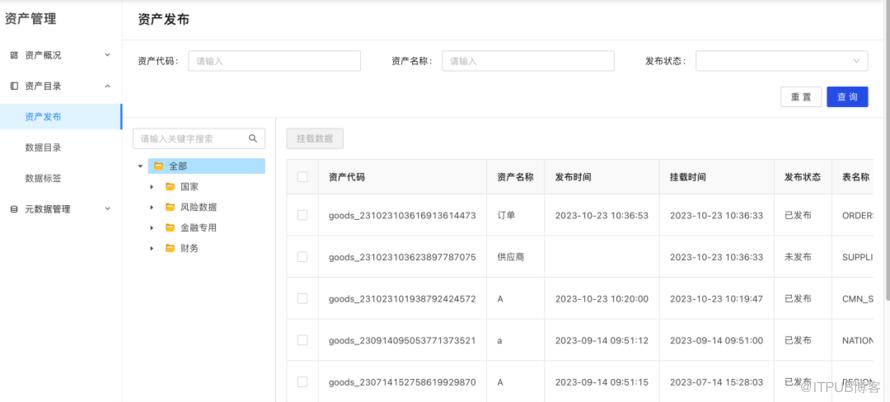Click the 资产概况 sidebar icon

click(14, 54)
